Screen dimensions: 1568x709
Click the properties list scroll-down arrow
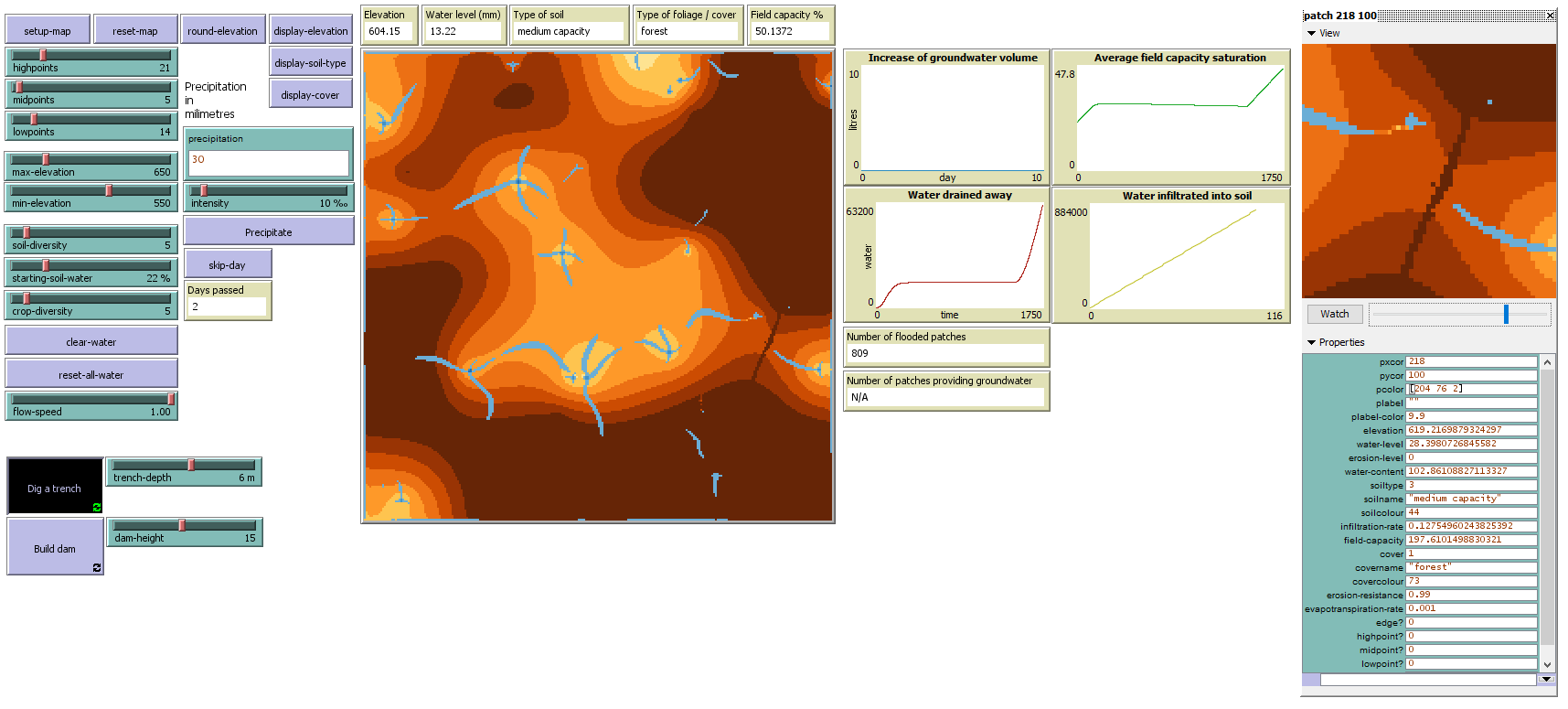pyautogui.click(x=1547, y=664)
